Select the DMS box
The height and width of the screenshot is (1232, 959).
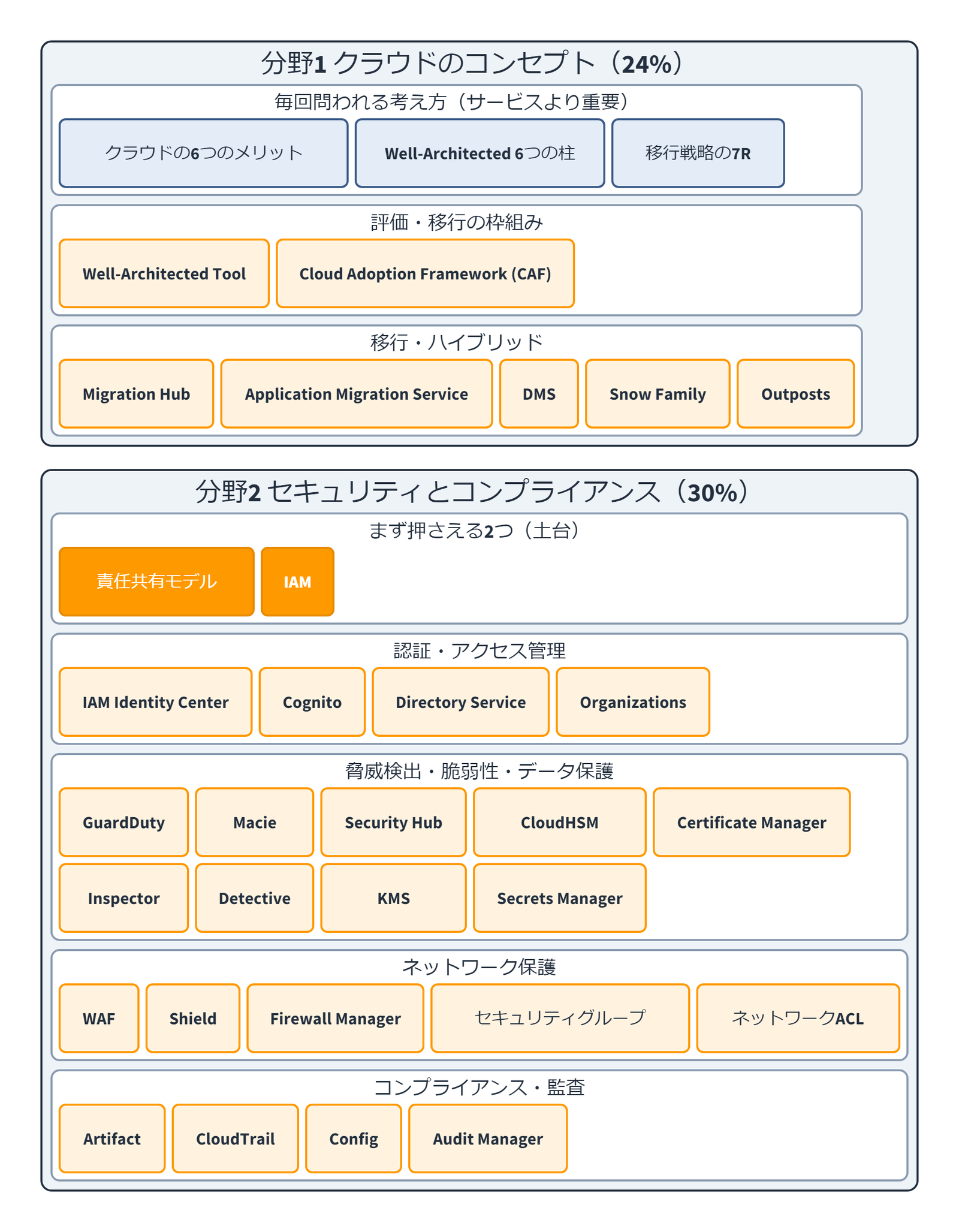[539, 394]
